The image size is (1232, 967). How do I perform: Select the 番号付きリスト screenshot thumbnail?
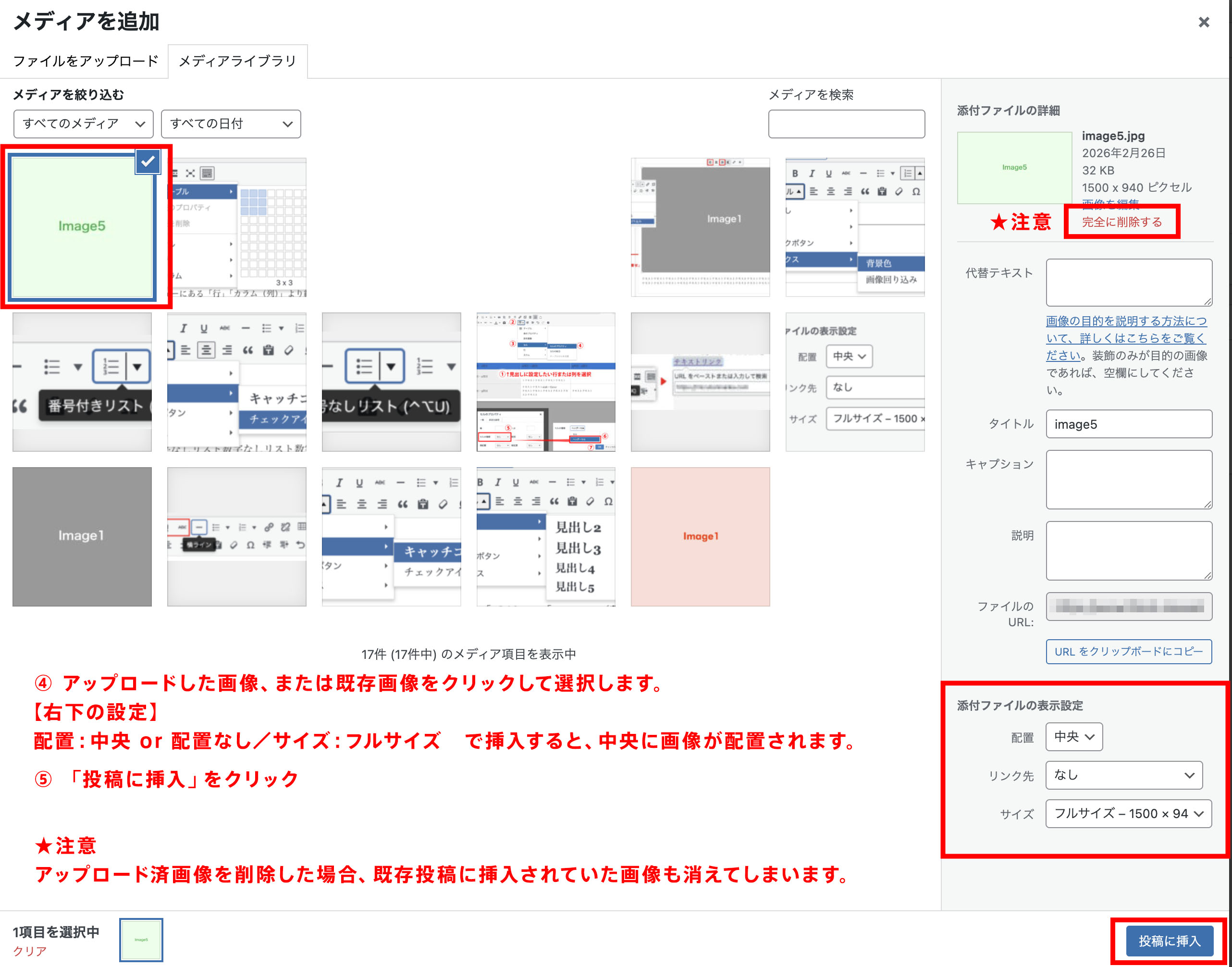(x=82, y=382)
